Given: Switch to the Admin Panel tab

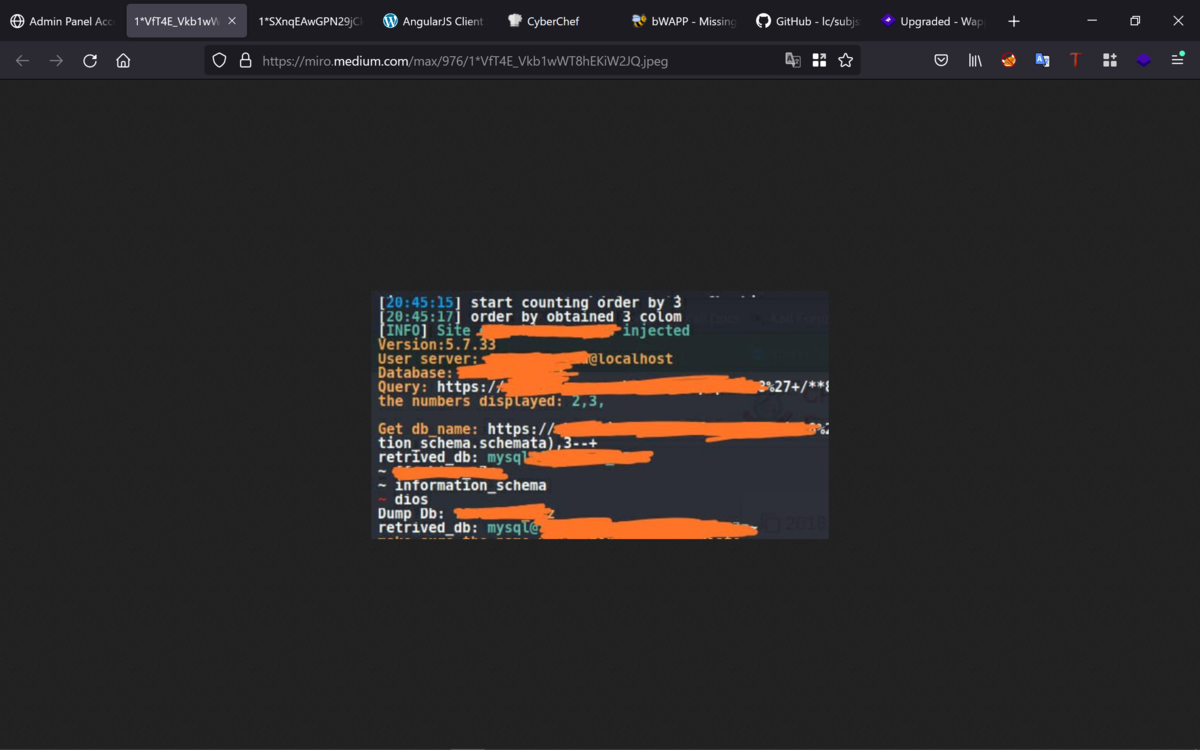Looking at the screenshot, I should point(62,21).
